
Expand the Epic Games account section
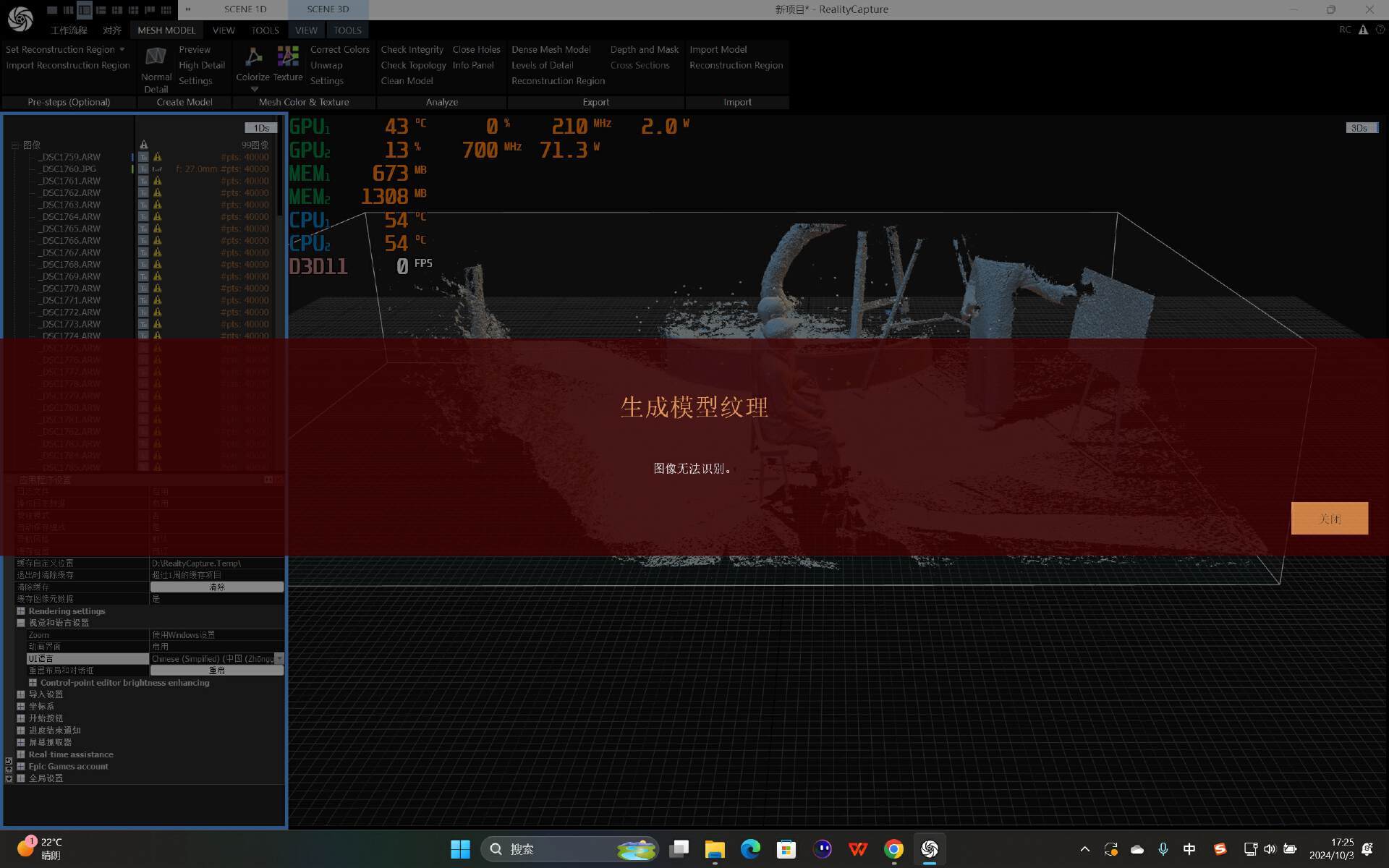[21, 767]
